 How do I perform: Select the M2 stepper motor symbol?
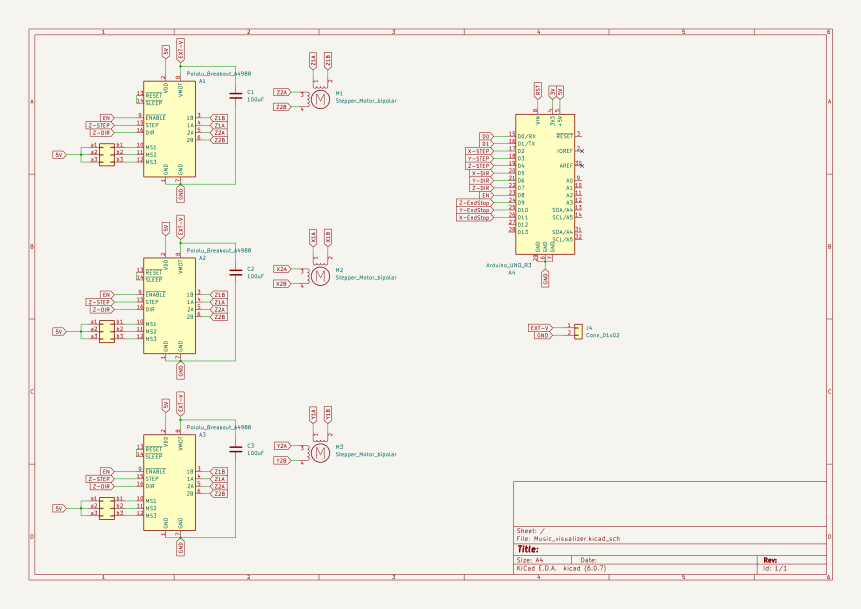(x=320, y=275)
